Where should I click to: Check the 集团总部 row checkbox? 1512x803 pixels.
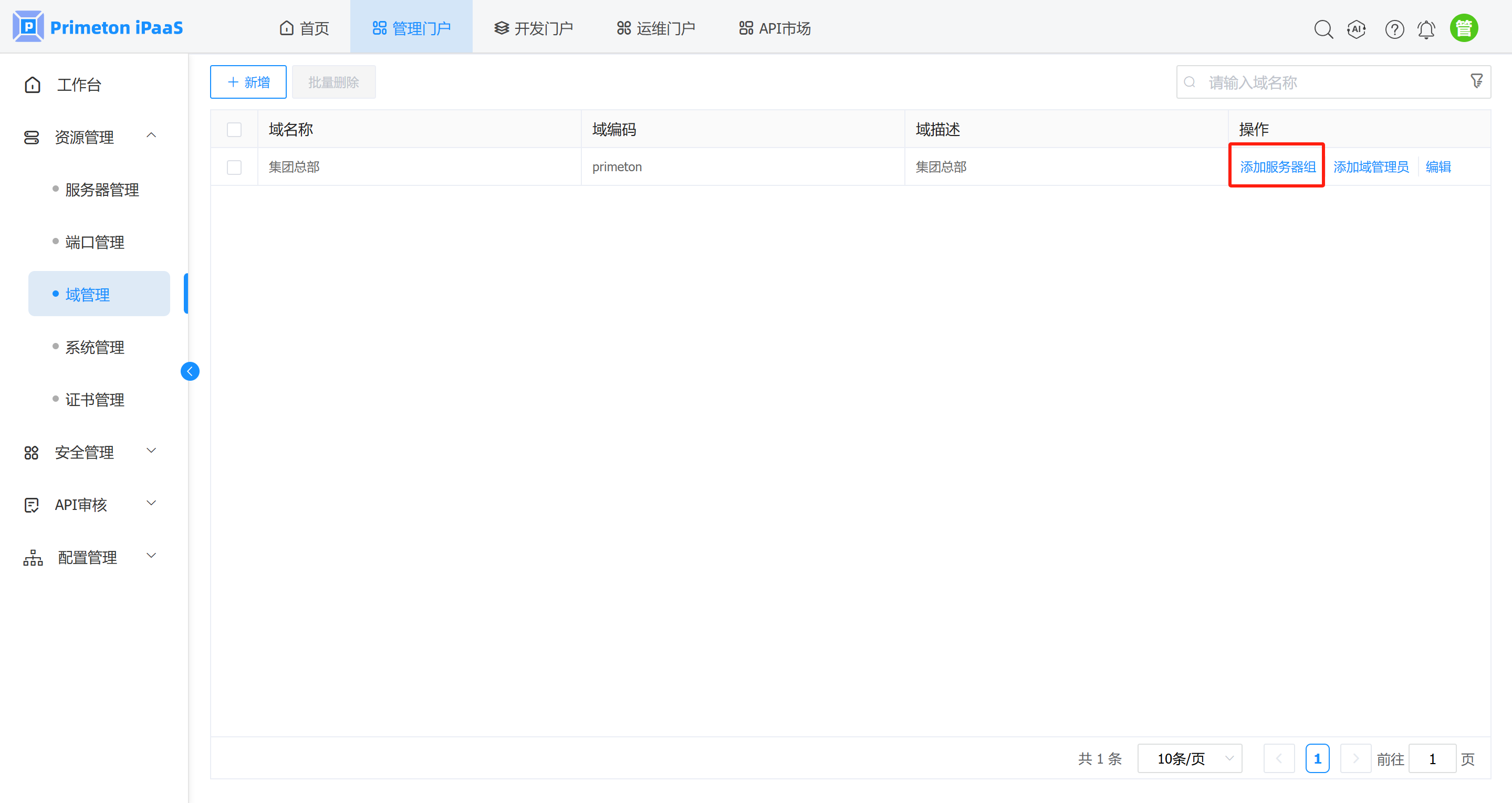click(x=234, y=168)
